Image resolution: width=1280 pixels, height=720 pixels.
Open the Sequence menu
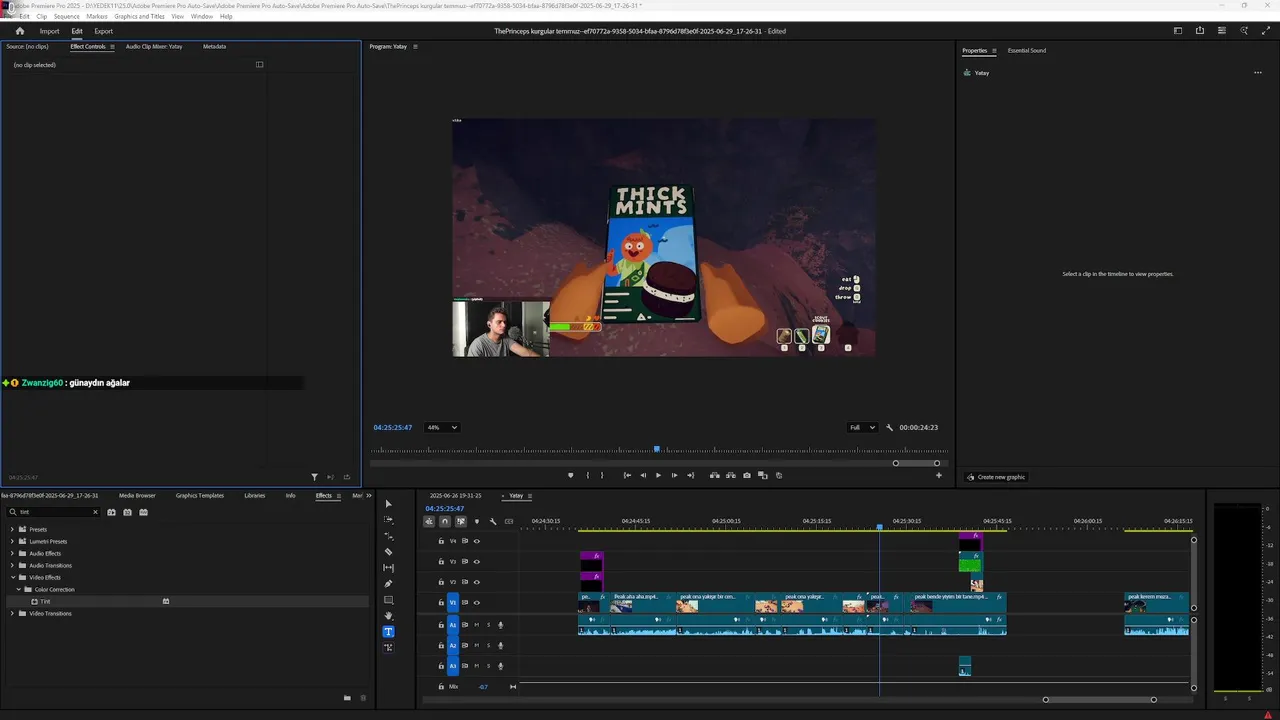tap(66, 17)
